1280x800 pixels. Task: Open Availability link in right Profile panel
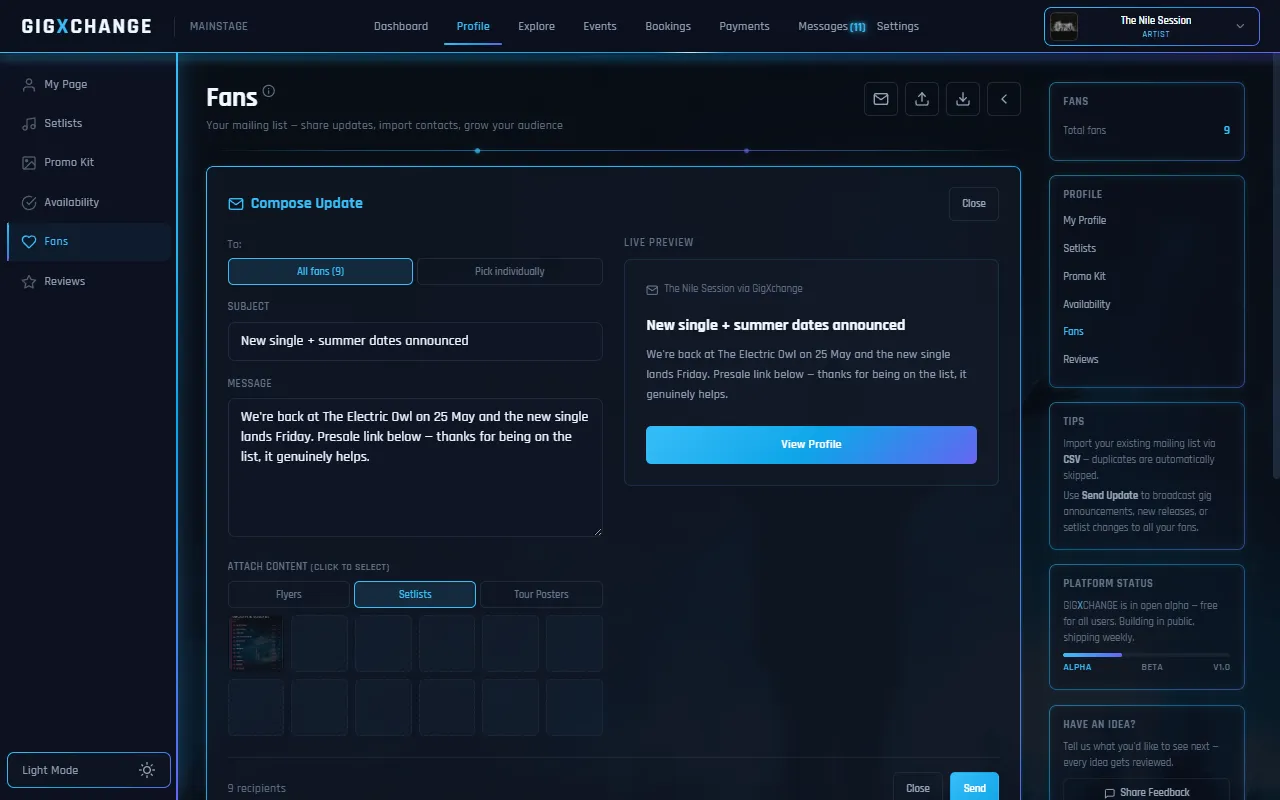tap(1087, 304)
